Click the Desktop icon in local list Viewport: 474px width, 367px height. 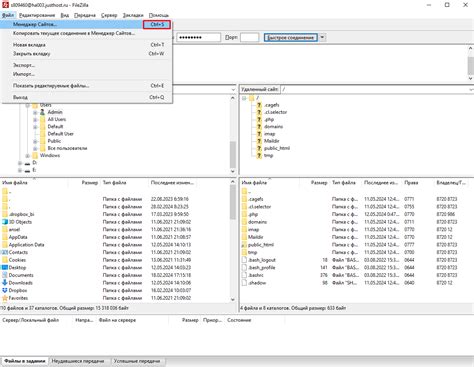5,267
